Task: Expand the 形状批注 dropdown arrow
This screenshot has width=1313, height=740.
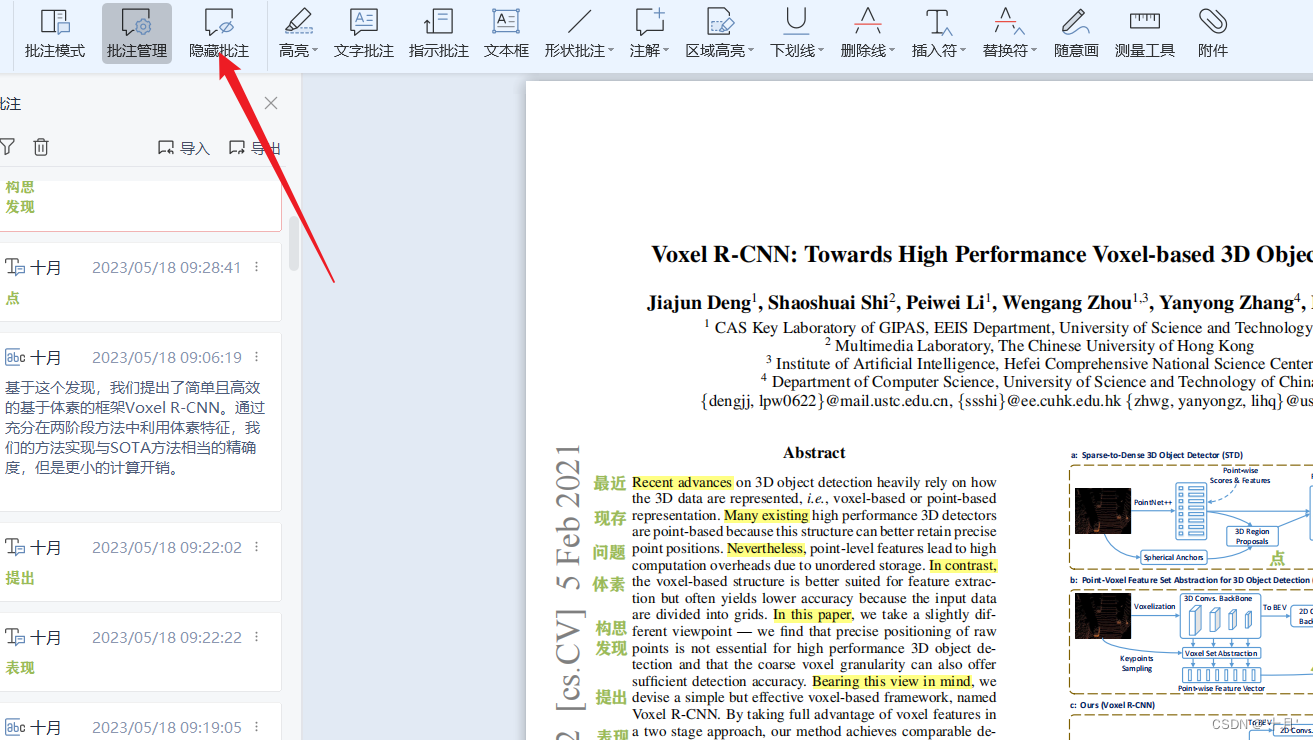Action: tap(610, 50)
